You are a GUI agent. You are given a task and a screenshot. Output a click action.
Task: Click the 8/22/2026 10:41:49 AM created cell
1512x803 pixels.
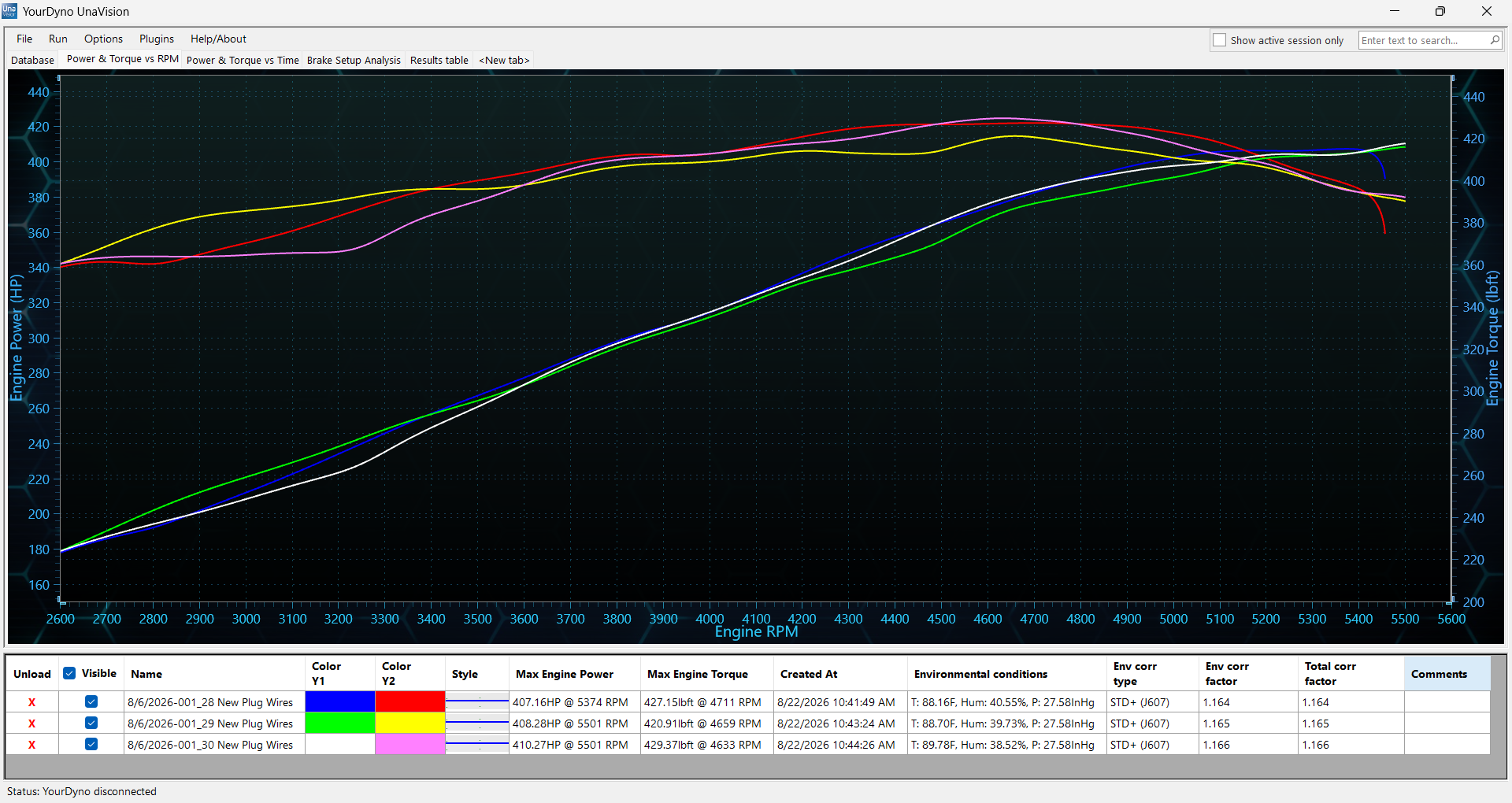click(x=840, y=702)
